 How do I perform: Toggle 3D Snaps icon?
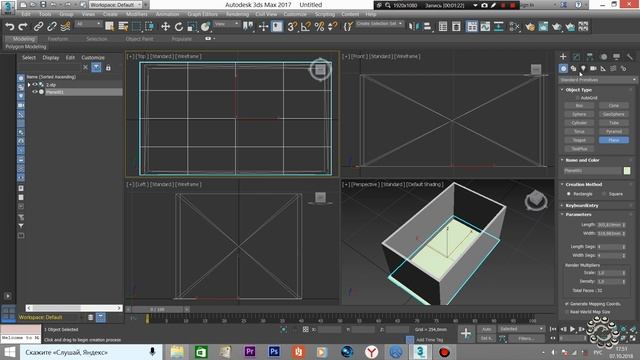(x=292, y=27)
